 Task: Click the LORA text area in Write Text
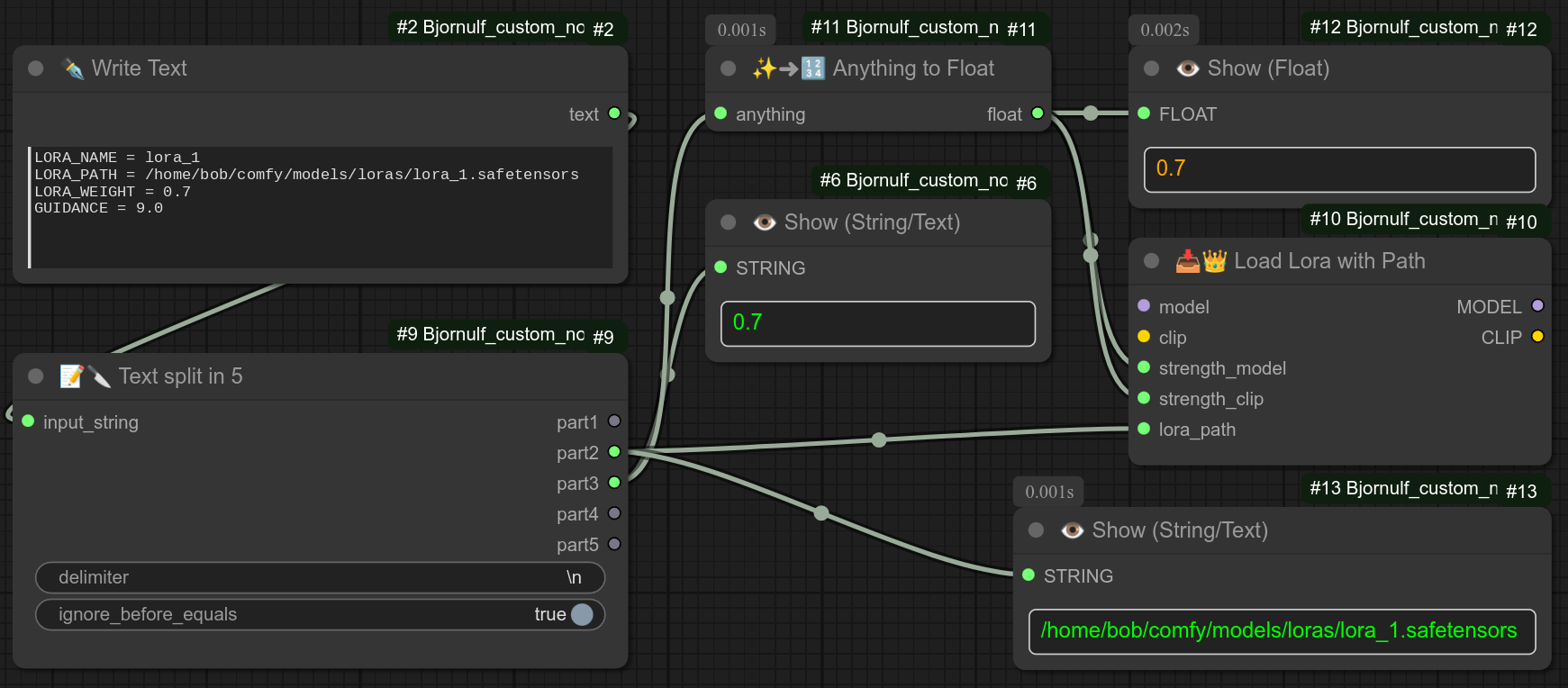(x=321, y=207)
